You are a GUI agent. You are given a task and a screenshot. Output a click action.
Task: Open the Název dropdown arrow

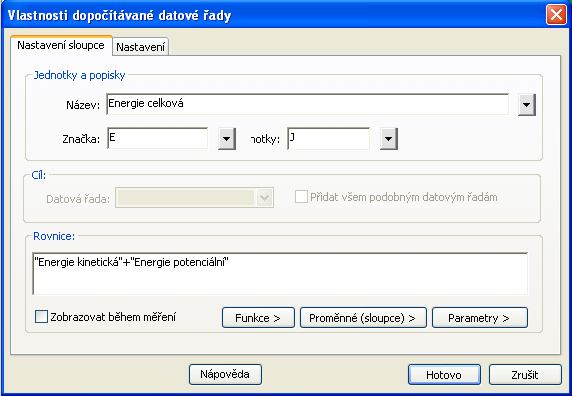coord(526,105)
